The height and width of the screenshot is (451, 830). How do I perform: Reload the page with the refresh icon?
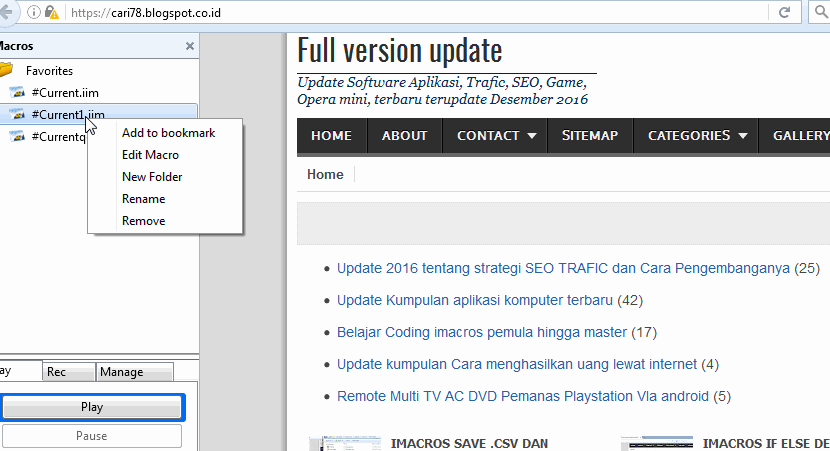pyautogui.click(x=785, y=13)
